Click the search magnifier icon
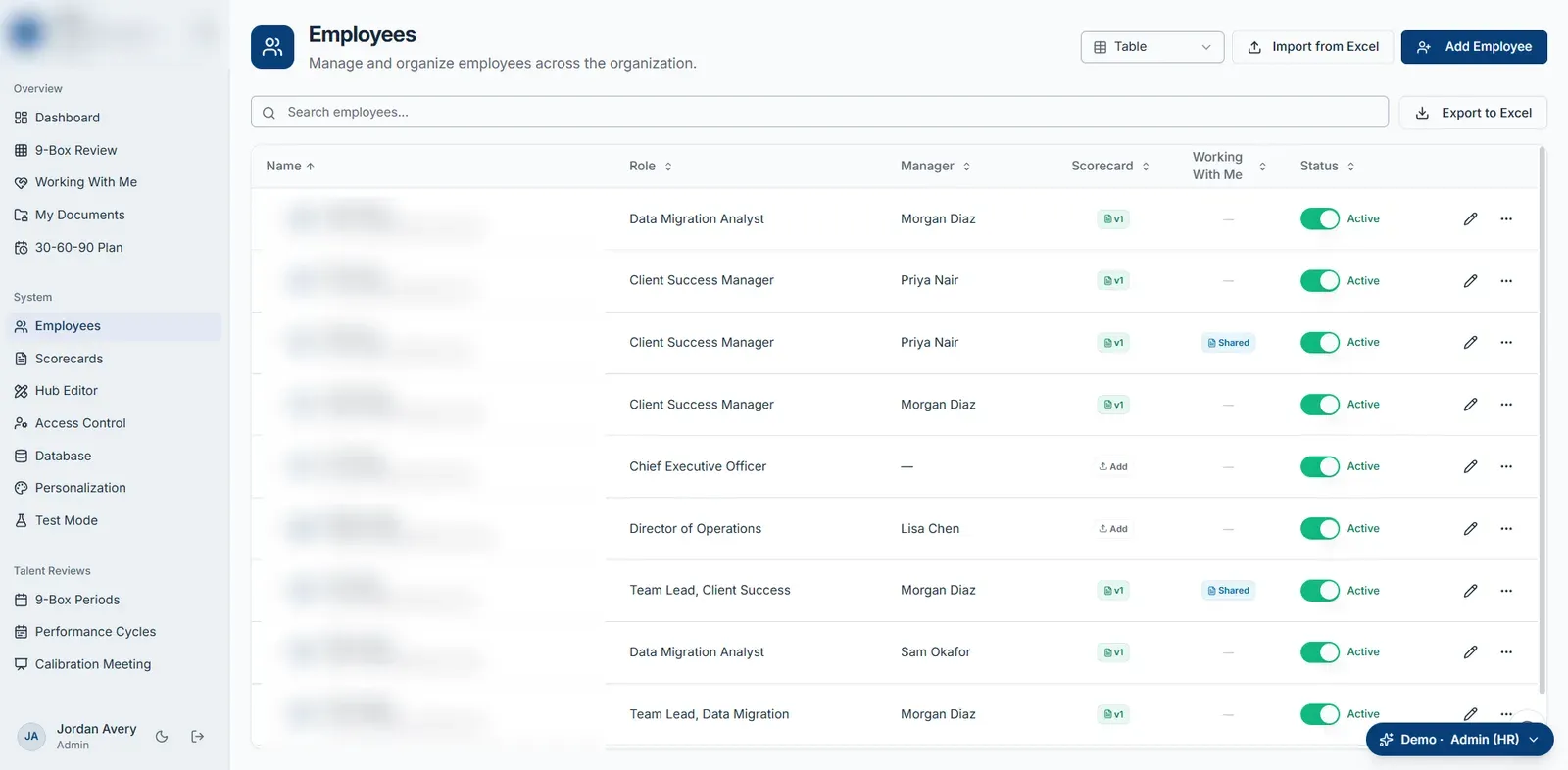 pyautogui.click(x=269, y=113)
